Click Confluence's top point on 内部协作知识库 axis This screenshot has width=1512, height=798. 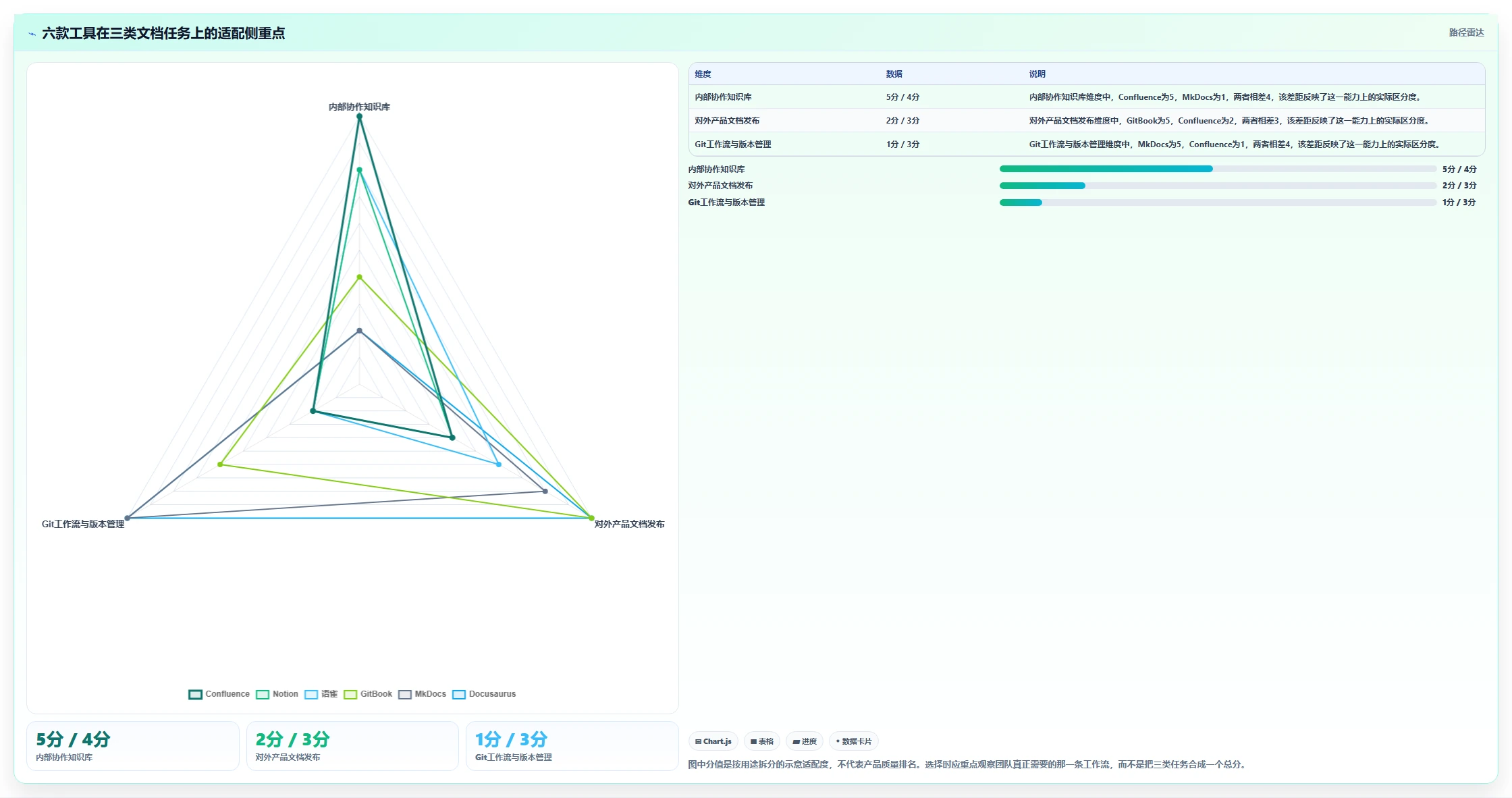[359, 116]
